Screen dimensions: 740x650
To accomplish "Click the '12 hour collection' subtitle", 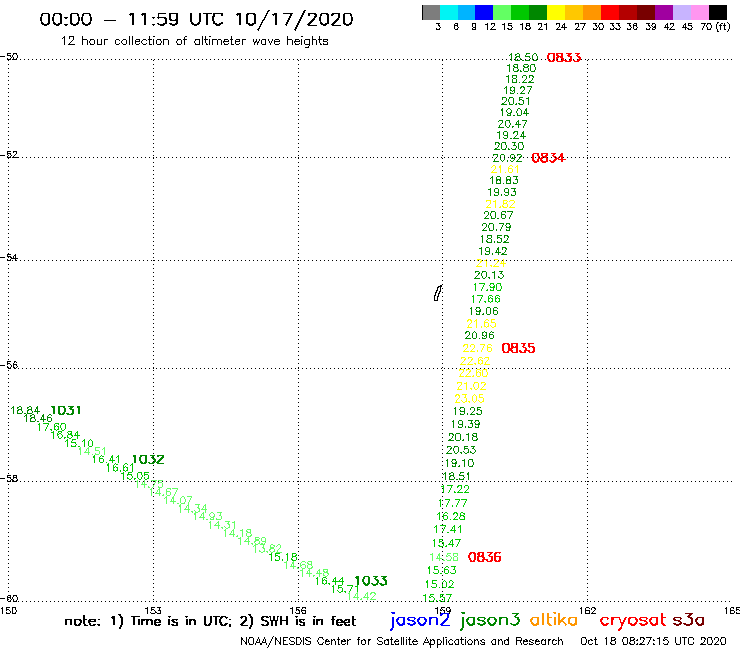I will [x=194, y=41].
